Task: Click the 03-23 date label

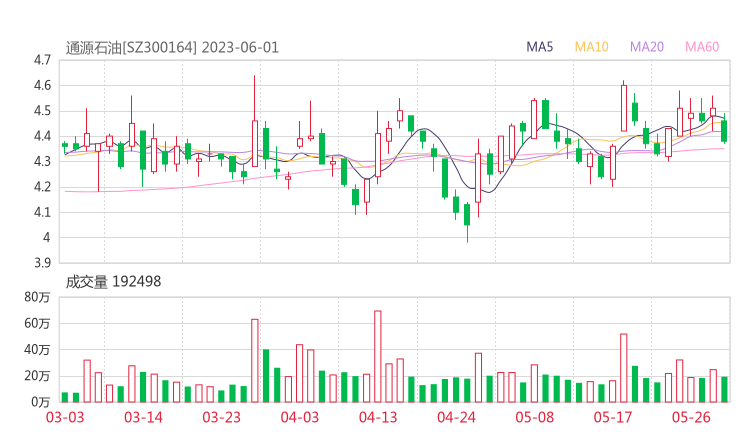Action: point(221,417)
